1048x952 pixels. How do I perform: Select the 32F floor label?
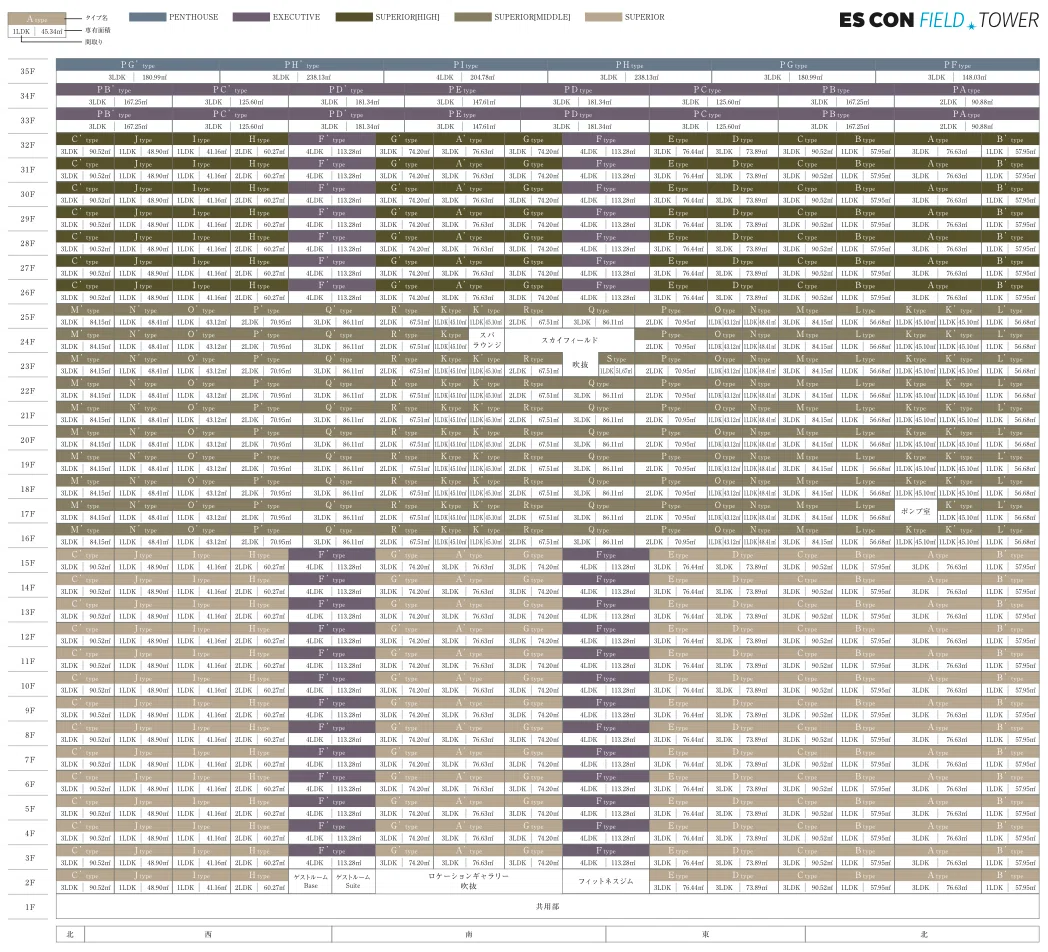coord(27,145)
